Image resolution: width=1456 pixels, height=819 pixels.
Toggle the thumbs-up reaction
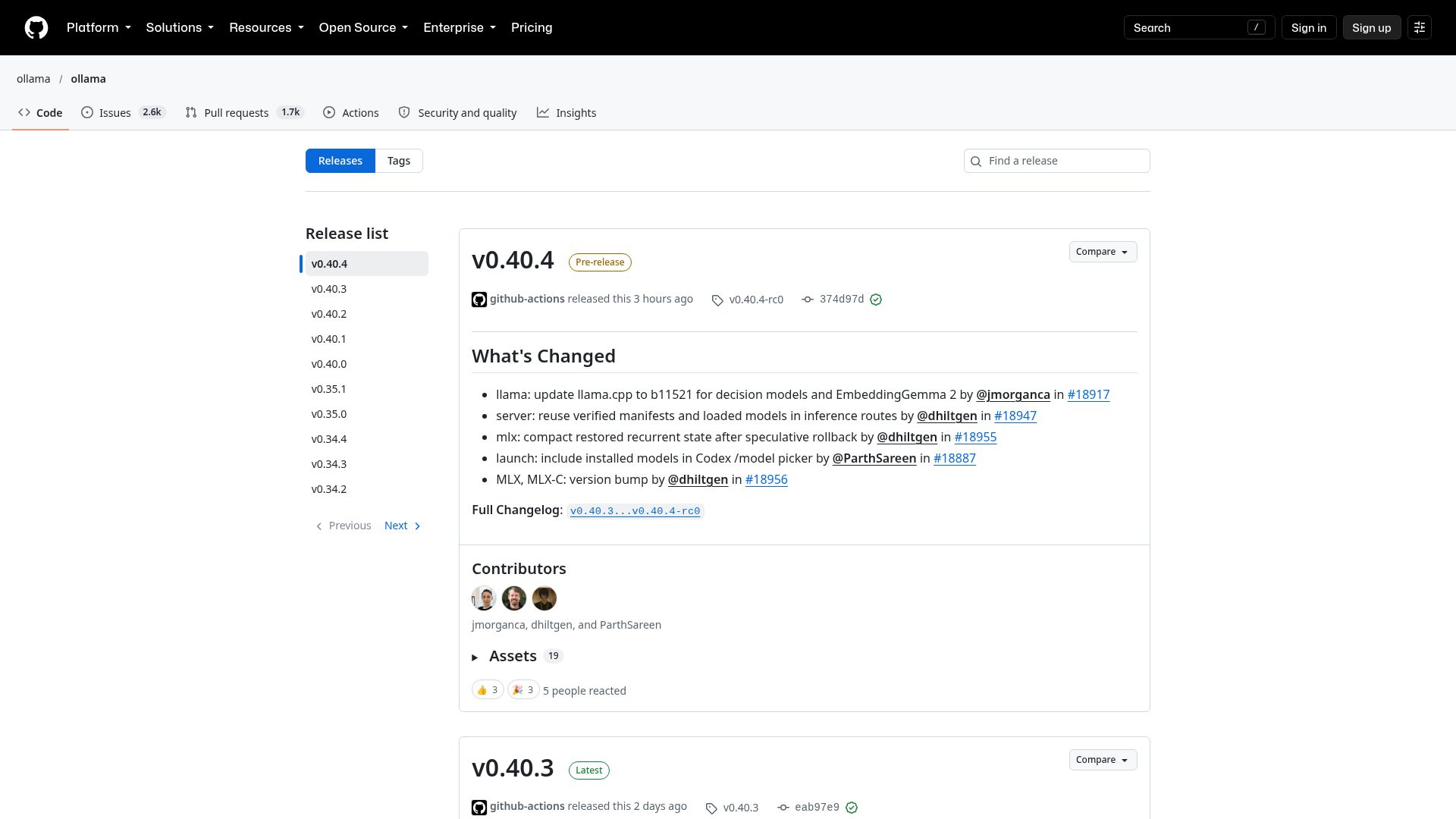(x=488, y=690)
